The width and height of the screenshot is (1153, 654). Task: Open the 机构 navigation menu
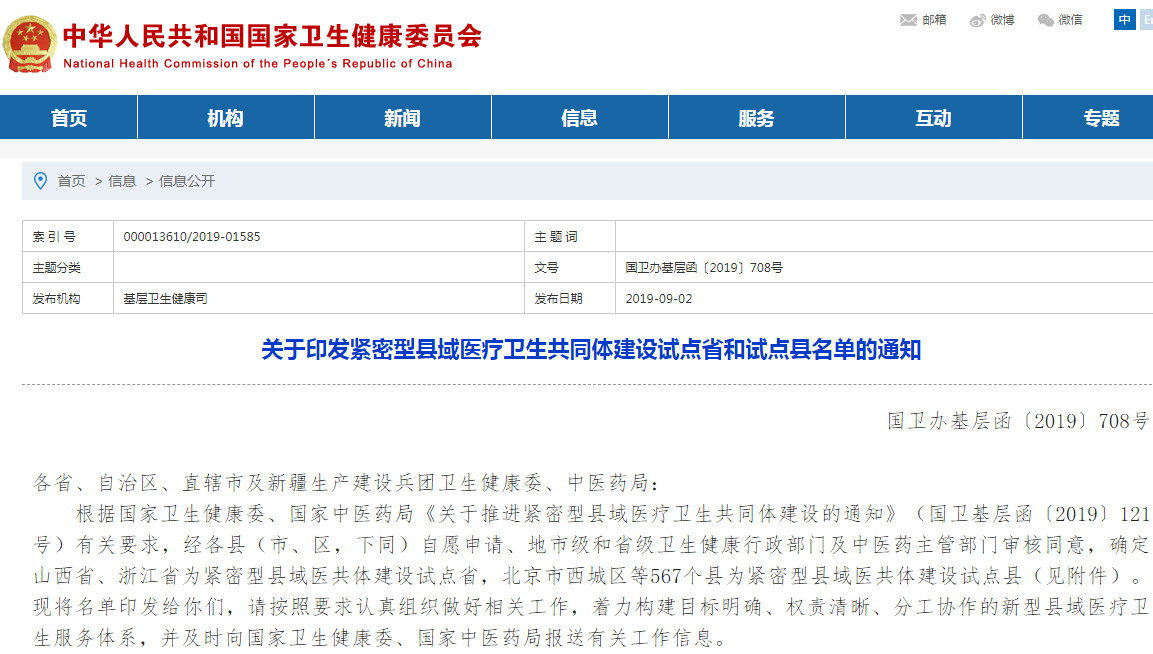[225, 118]
